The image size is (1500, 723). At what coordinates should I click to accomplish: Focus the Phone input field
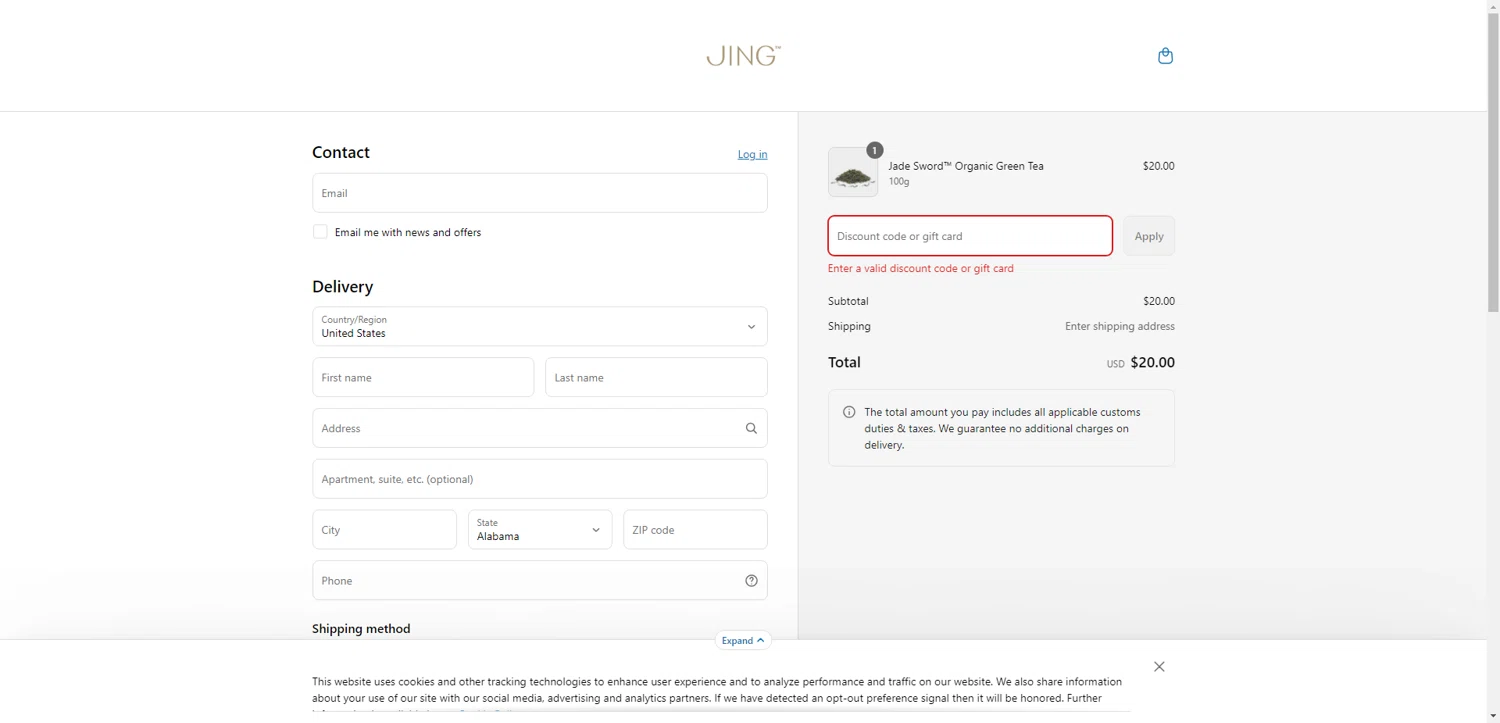point(540,580)
